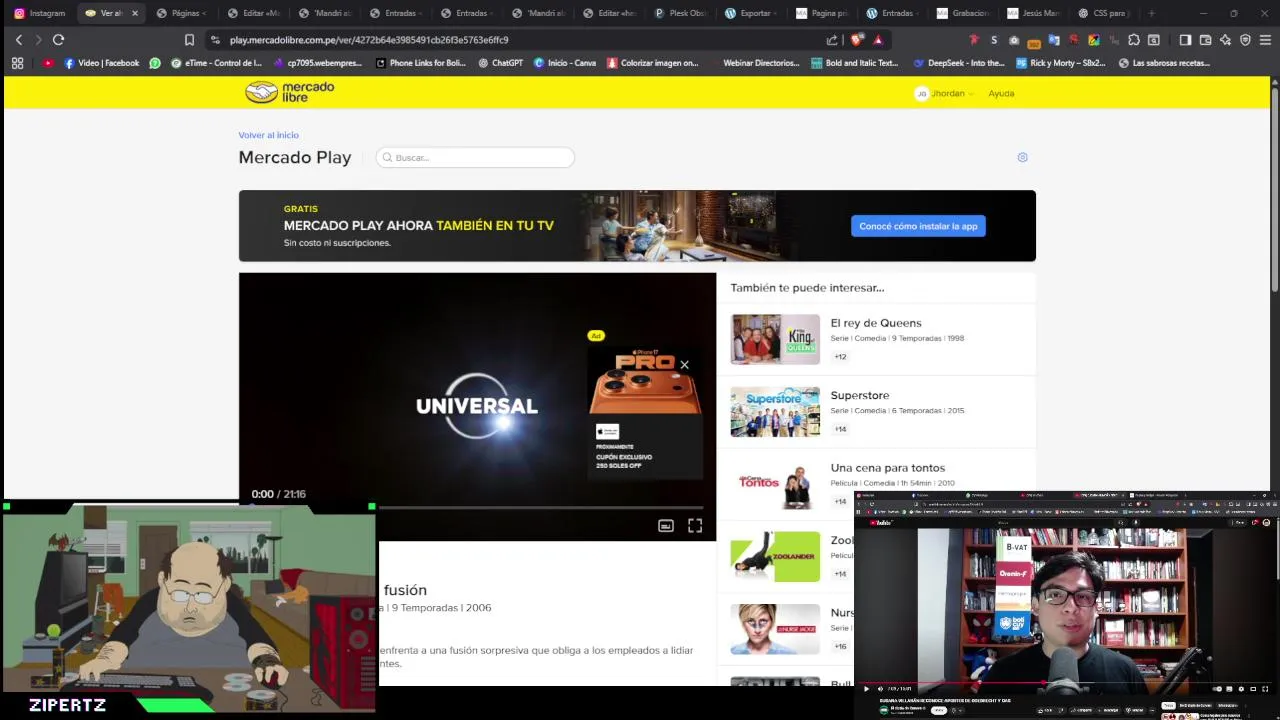Open the Brave Shields lion icon
Screen dimensions: 1280x720
click(857, 40)
